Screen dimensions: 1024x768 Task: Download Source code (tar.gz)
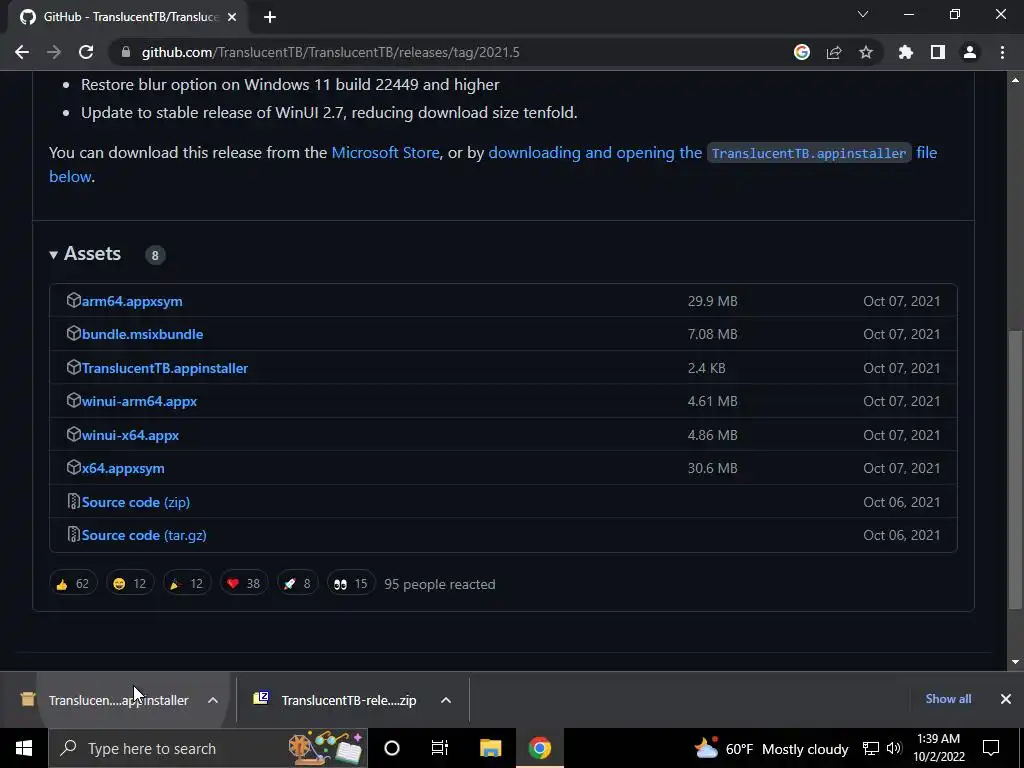[x=144, y=536]
